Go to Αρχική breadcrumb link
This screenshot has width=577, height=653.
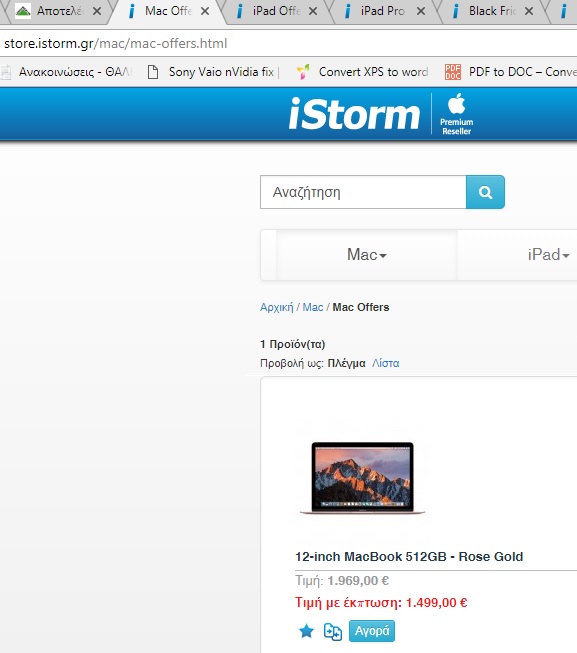(276, 307)
